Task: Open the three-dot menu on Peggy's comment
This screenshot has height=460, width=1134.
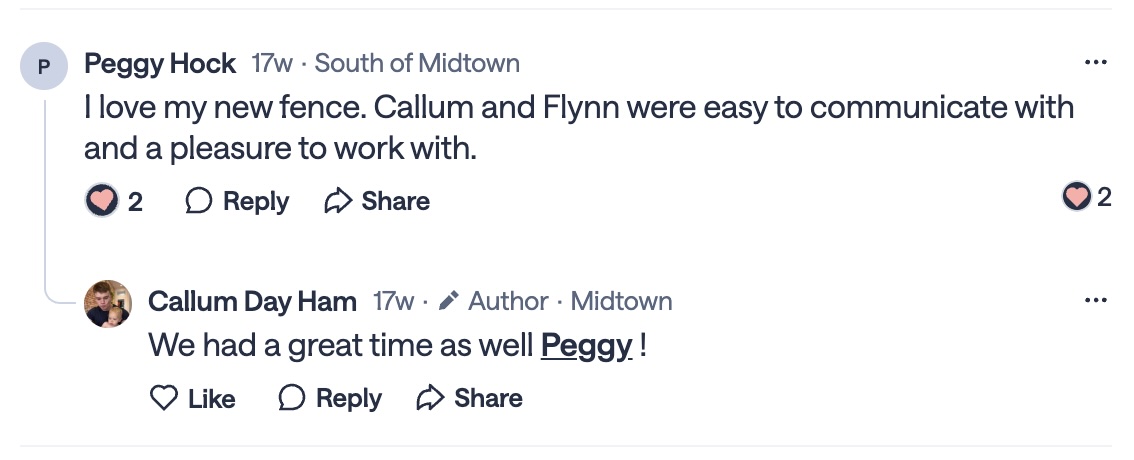Action: click(x=1096, y=64)
